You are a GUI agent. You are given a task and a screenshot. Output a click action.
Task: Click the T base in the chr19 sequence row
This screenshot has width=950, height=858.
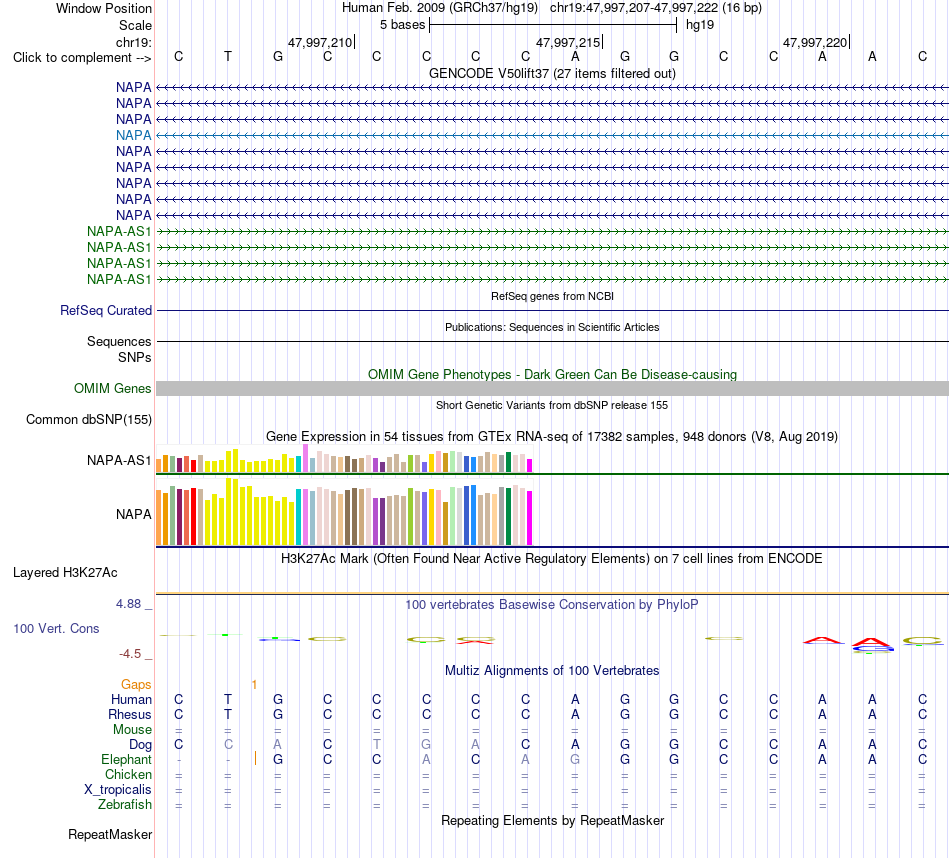[x=228, y=56]
